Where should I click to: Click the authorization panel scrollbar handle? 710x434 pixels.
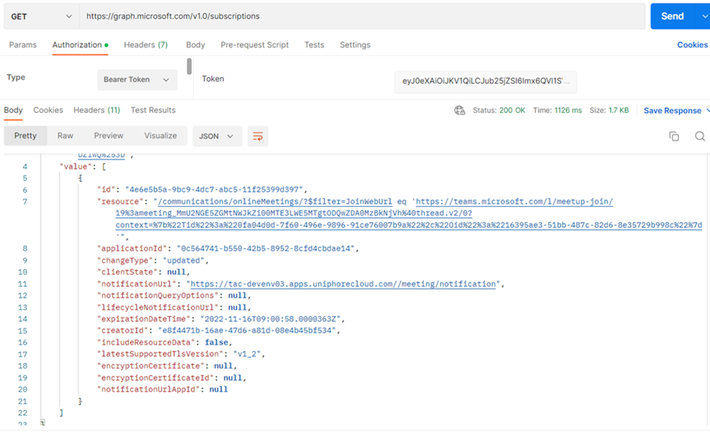click(x=189, y=66)
